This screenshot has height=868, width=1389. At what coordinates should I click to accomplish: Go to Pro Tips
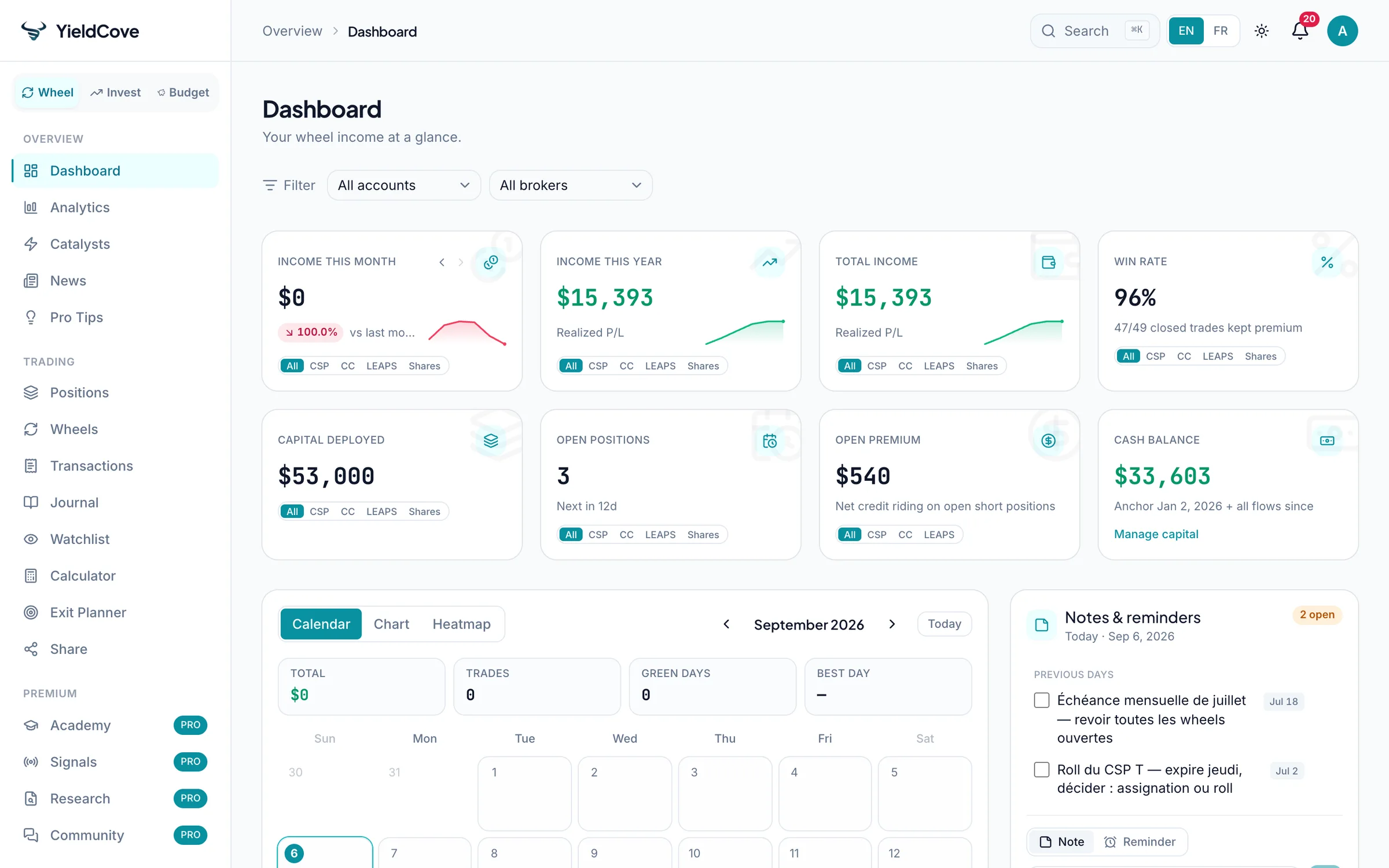click(115, 317)
